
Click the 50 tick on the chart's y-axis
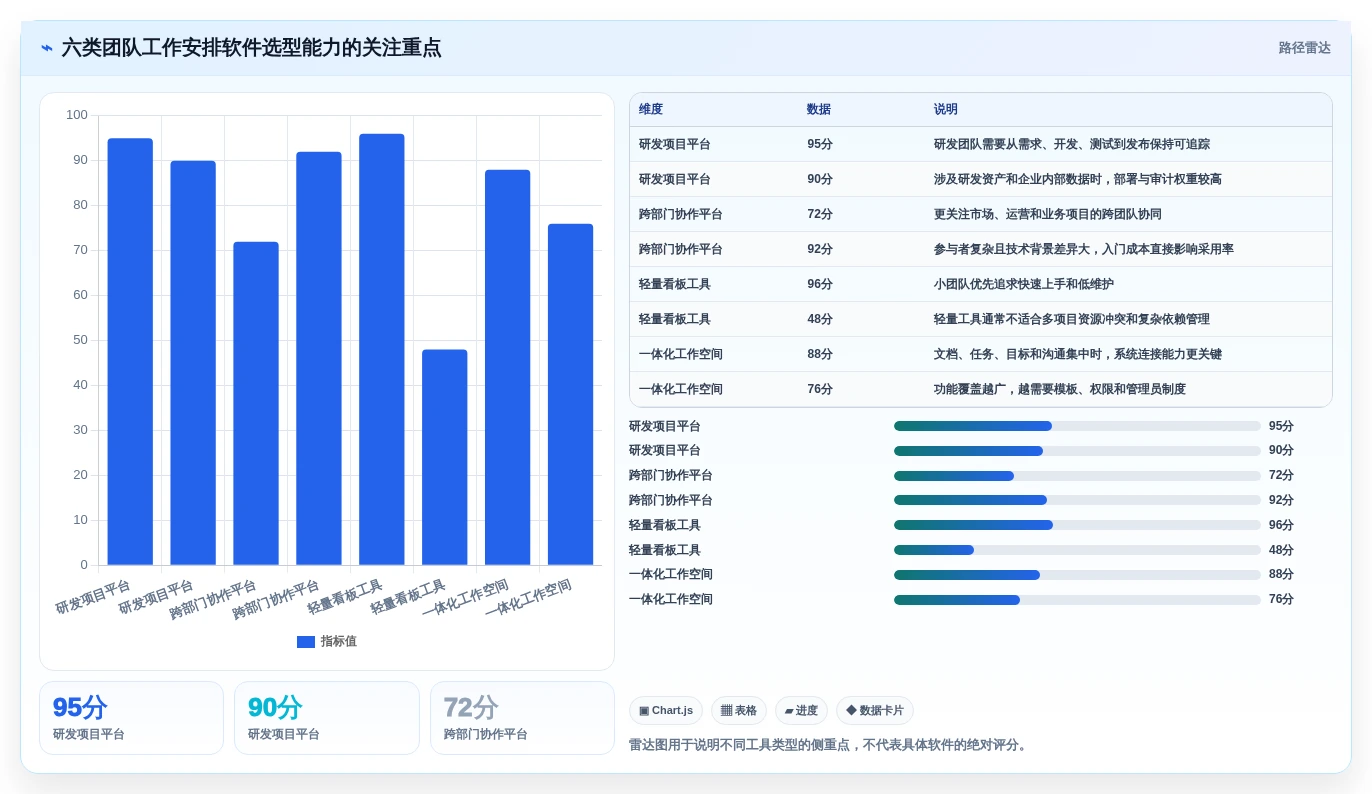tap(80, 340)
